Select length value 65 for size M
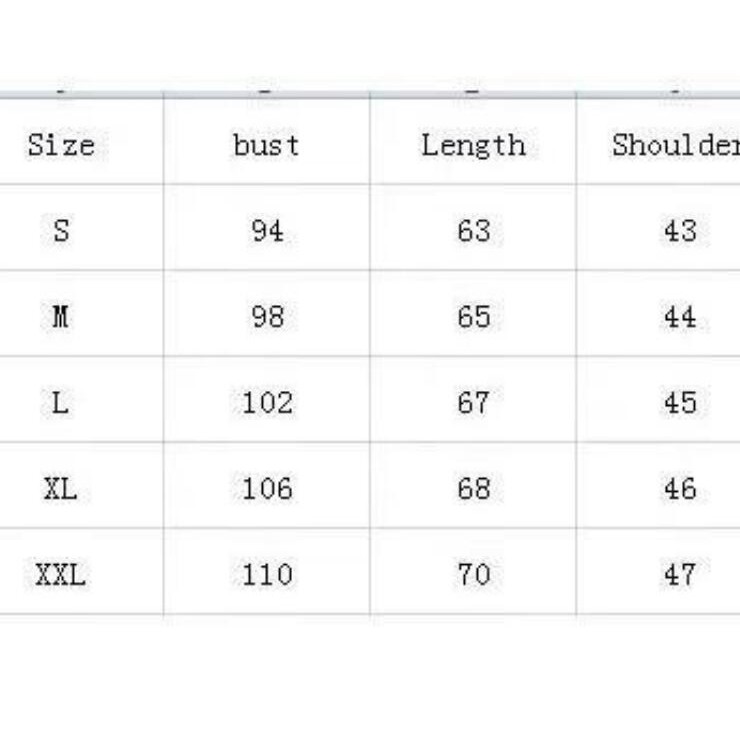 (473, 317)
